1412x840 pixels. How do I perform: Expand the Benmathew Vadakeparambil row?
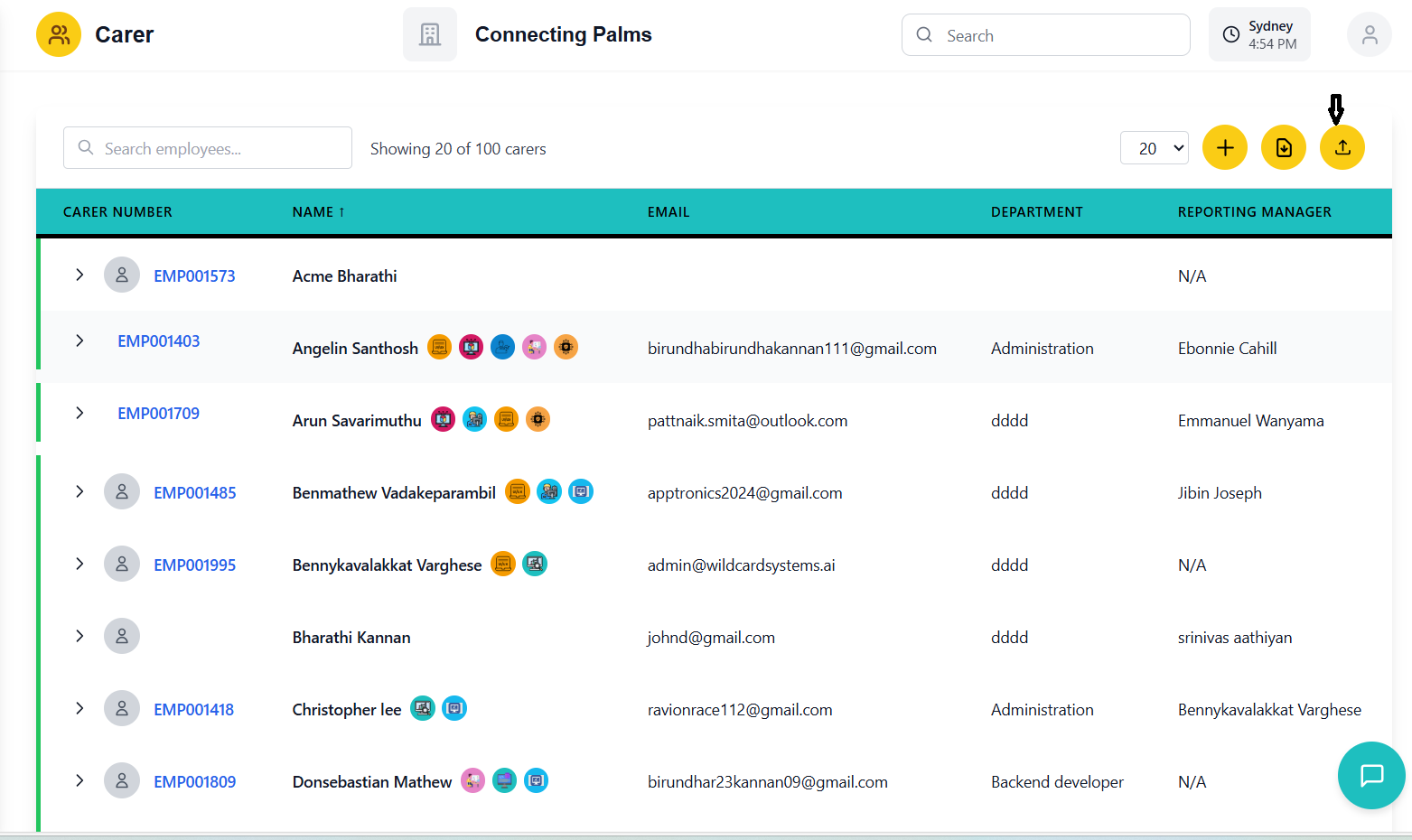point(79,491)
